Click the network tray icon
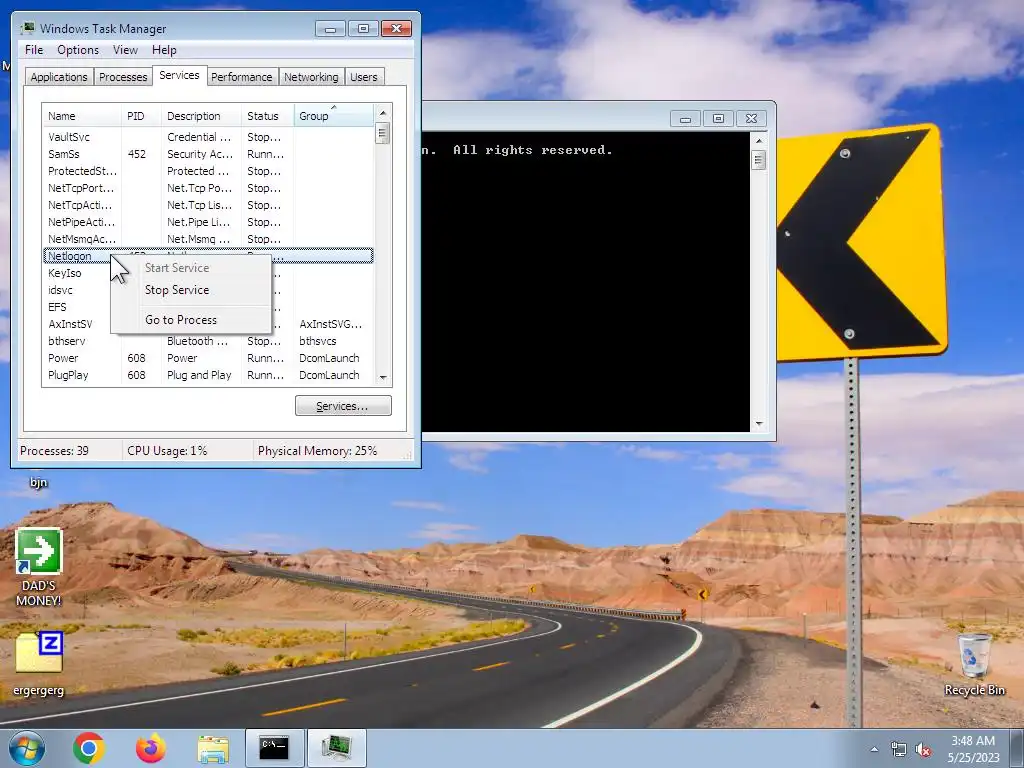Image resolution: width=1024 pixels, height=768 pixels. point(899,750)
